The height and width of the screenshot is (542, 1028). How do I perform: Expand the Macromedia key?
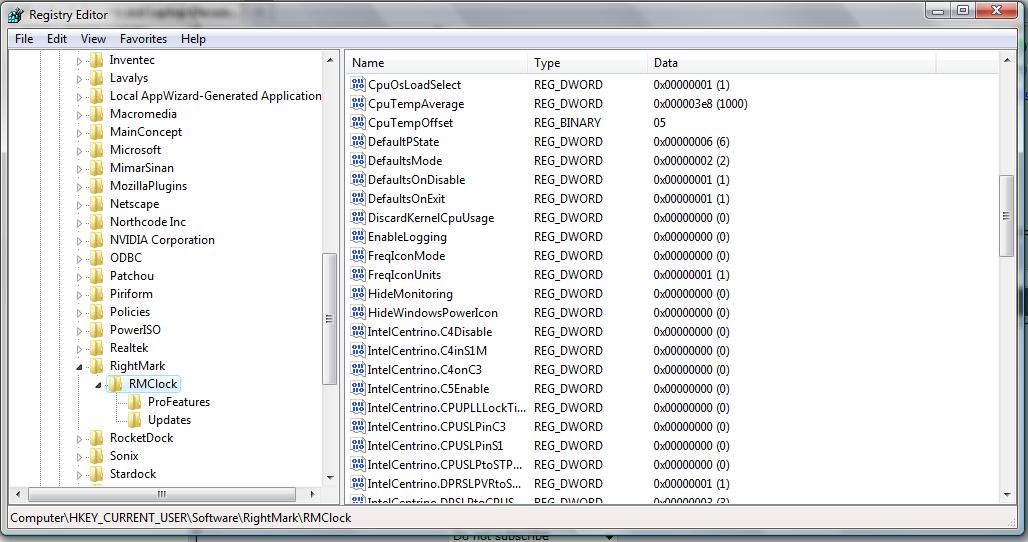pyautogui.click(x=79, y=115)
